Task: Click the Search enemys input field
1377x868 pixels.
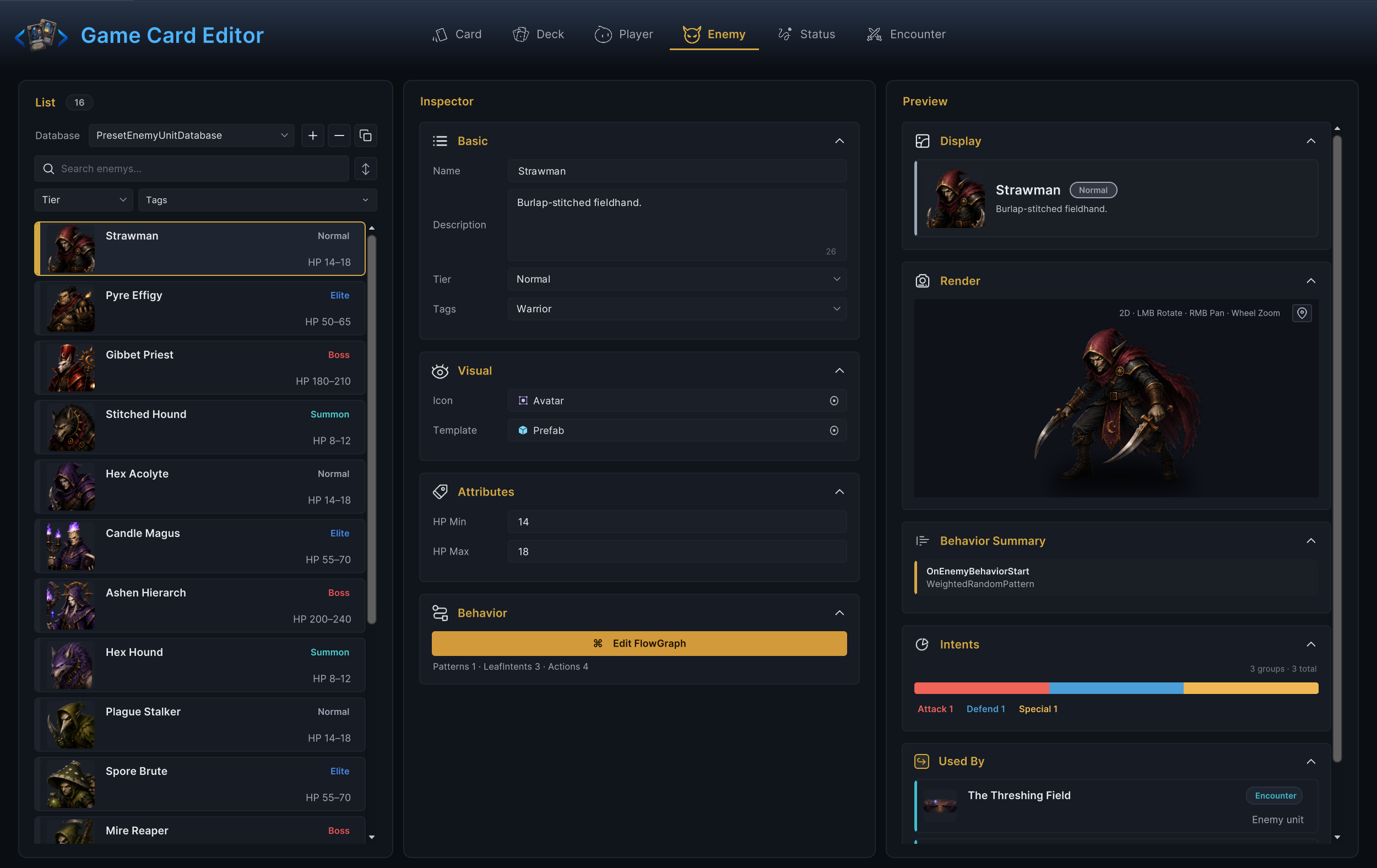Action: point(192,169)
